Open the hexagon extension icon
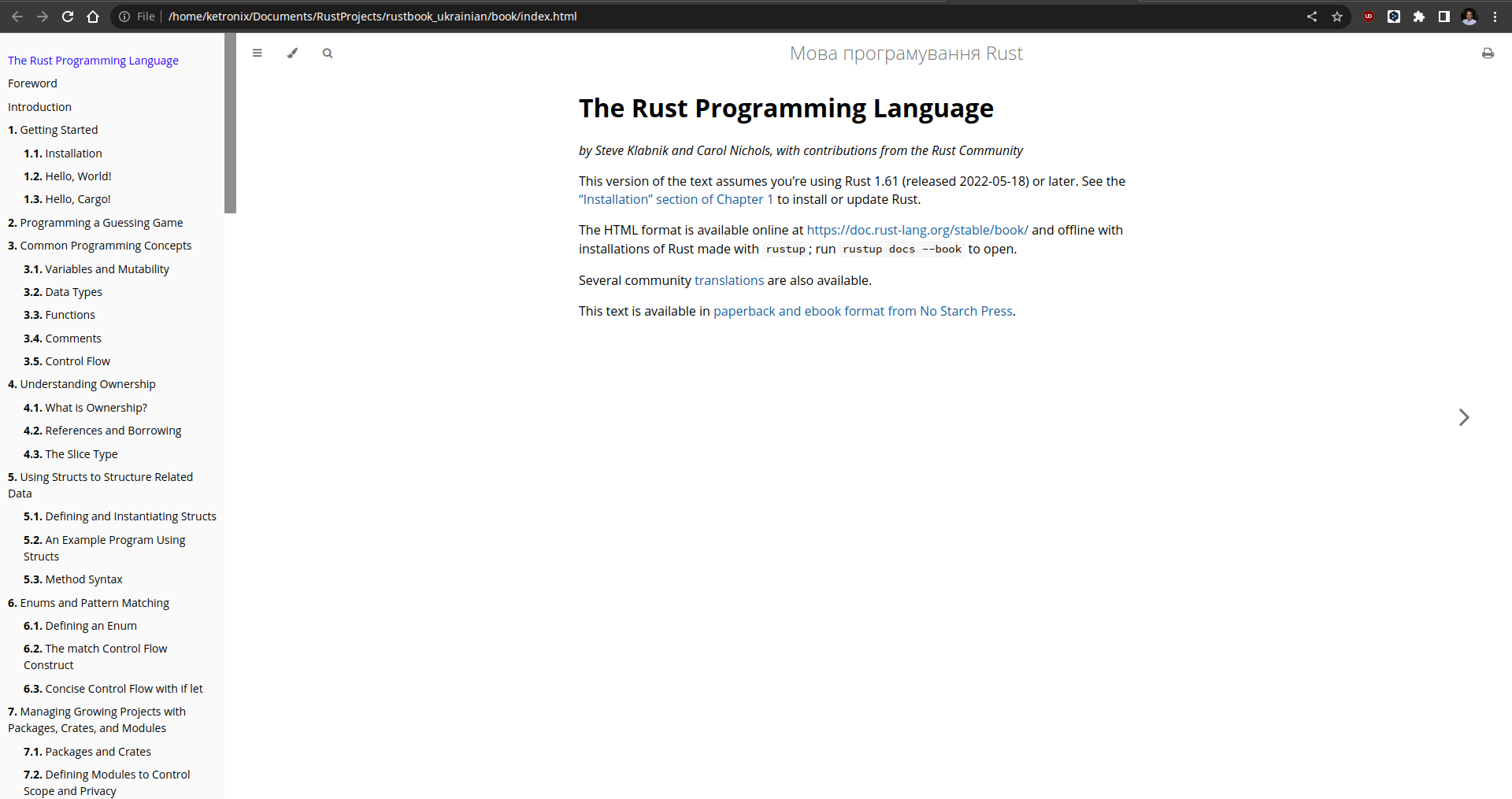 coord(1394,17)
